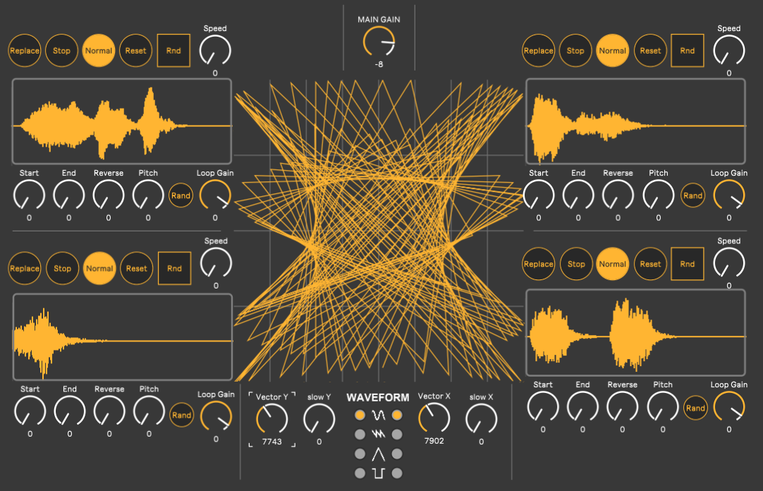Click the bottom-right waveform display
This screenshot has height=491, width=763.
click(x=636, y=333)
